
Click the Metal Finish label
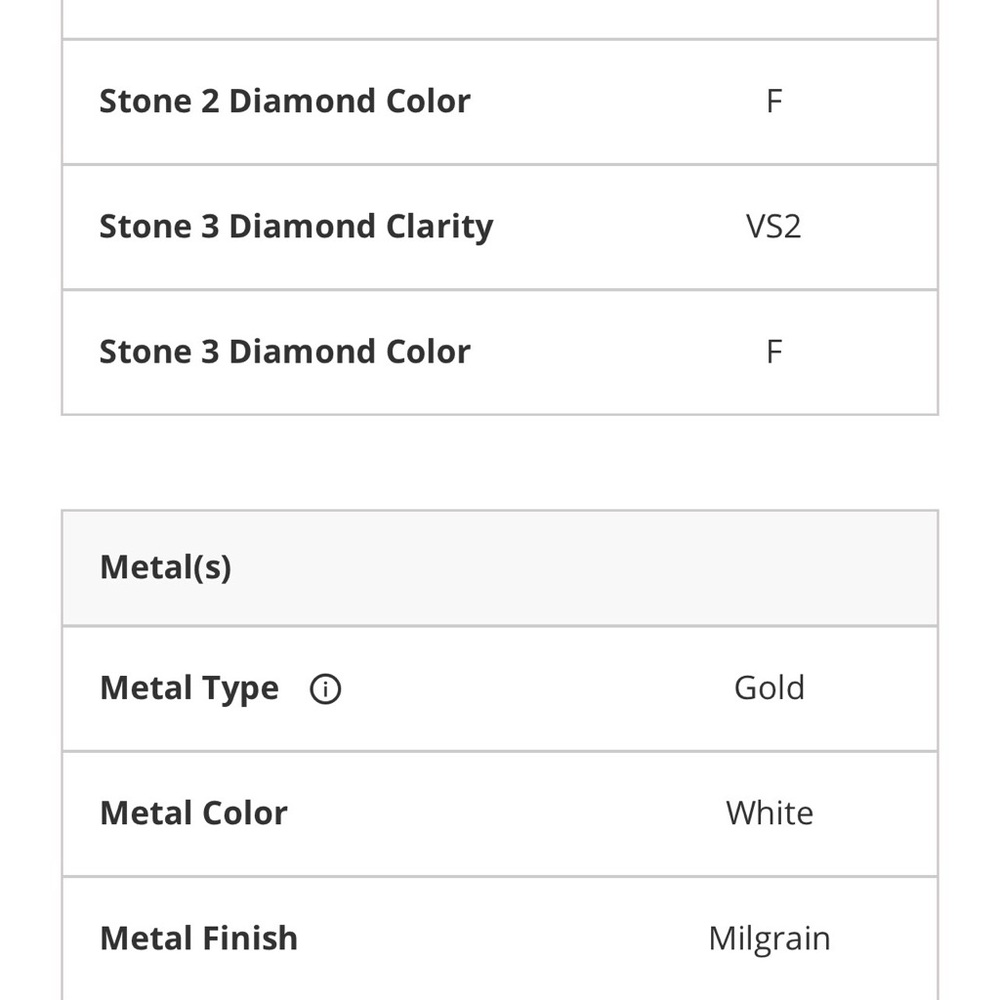pyautogui.click(x=199, y=939)
